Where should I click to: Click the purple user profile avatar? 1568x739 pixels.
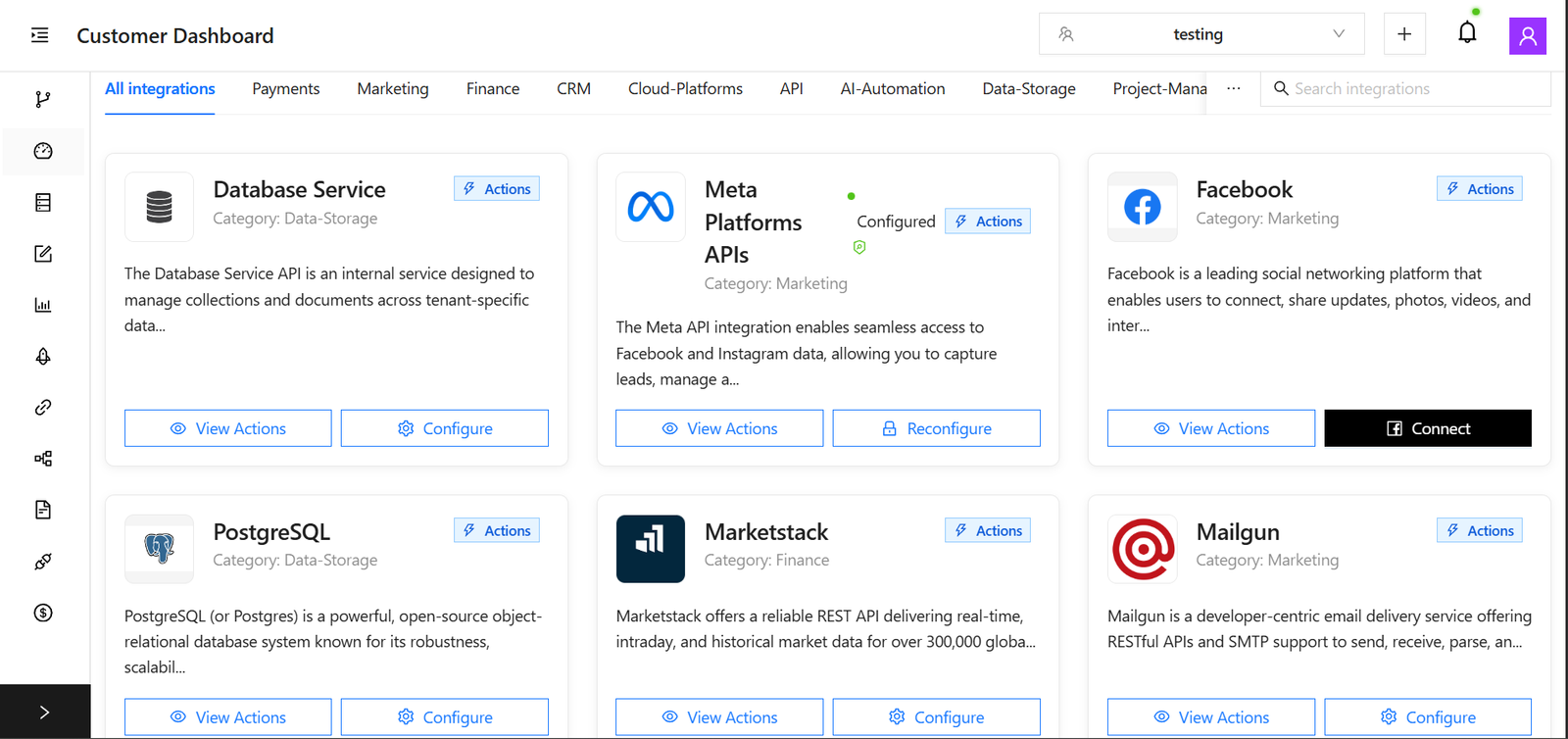1527,36
